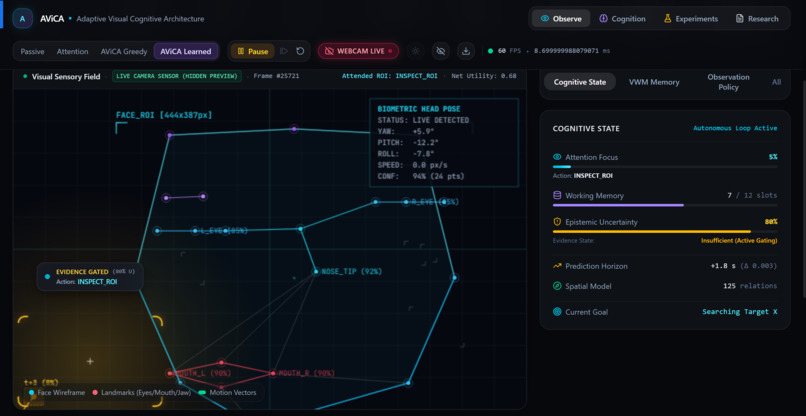806x416 pixels.
Task: Download the capture with the download icon
Action: pyautogui.click(x=466, y=51)
